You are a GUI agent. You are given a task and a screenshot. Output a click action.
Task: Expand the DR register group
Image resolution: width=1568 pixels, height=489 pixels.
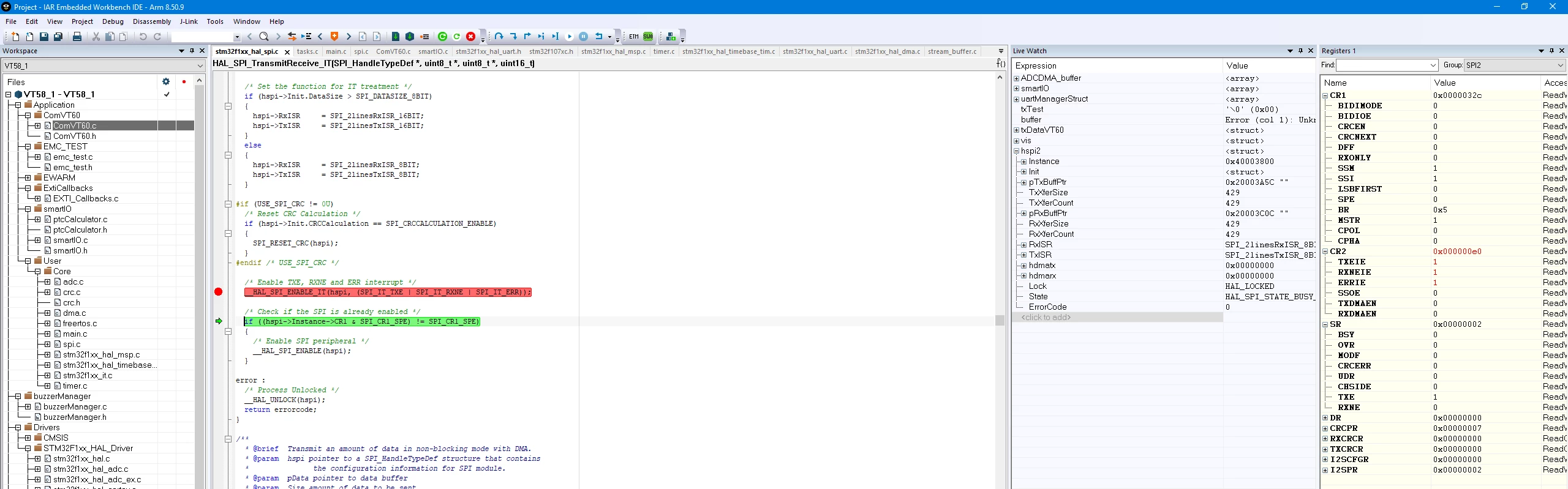pyautogui.click(x=1325, y=418)
